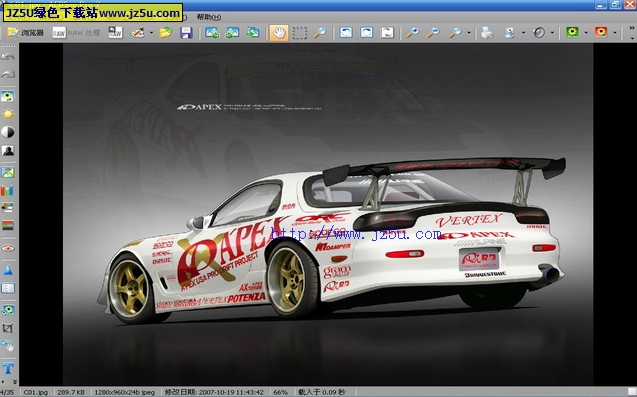Click the light blue panel noise icon
Screen dimensions: 637x397
[x=8, y=288]
